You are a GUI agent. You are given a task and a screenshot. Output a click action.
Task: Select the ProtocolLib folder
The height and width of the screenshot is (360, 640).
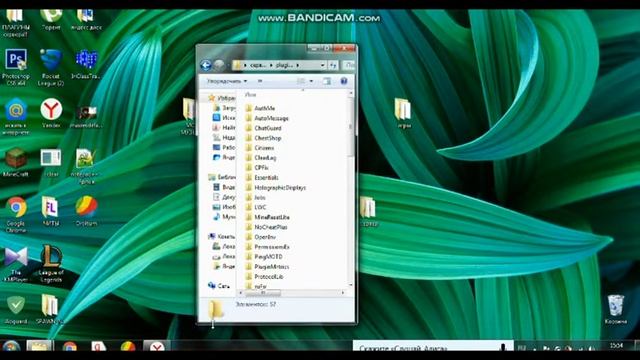(x=264, y=276)
